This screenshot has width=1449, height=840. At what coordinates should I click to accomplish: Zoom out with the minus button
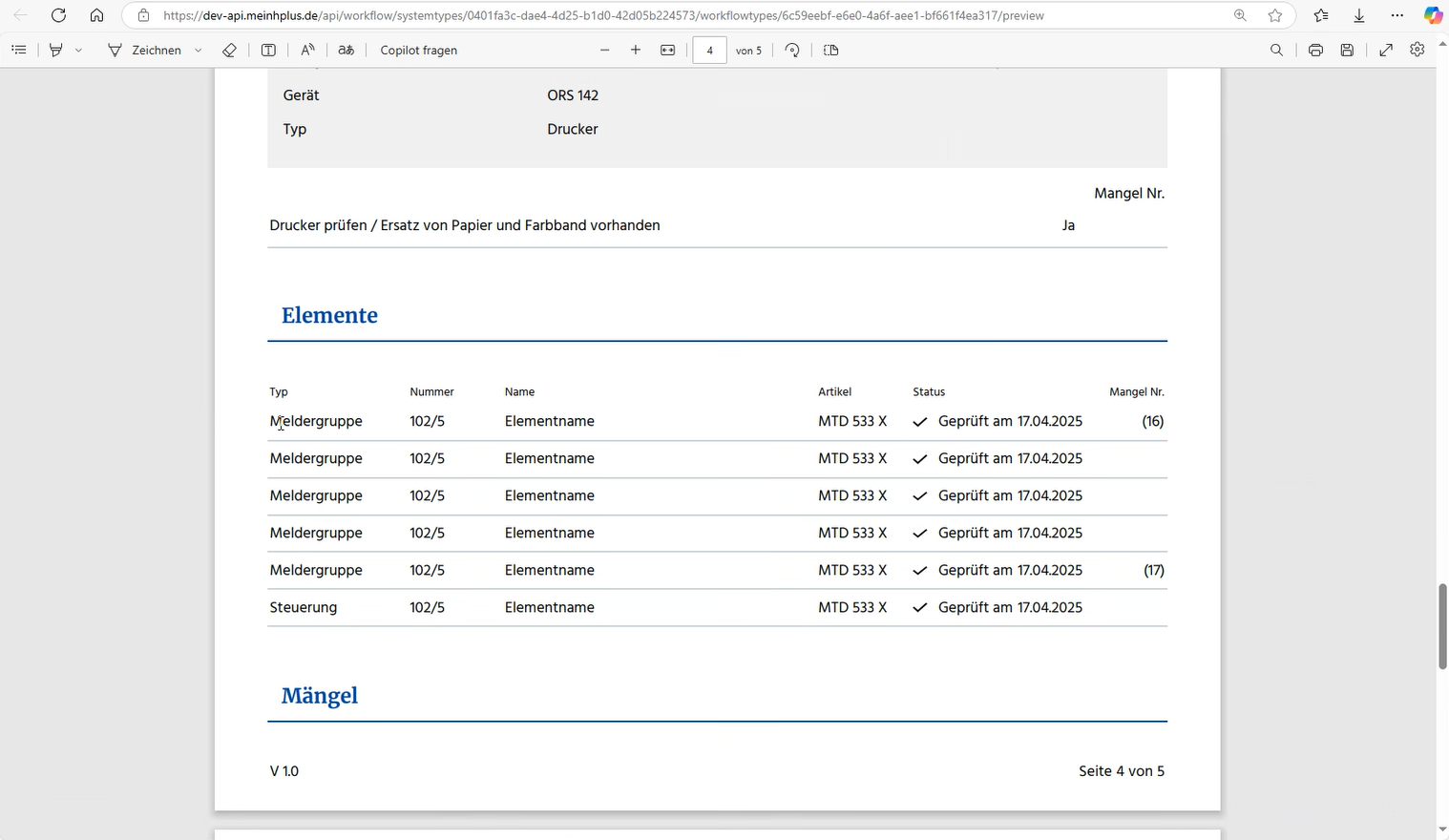604,50
